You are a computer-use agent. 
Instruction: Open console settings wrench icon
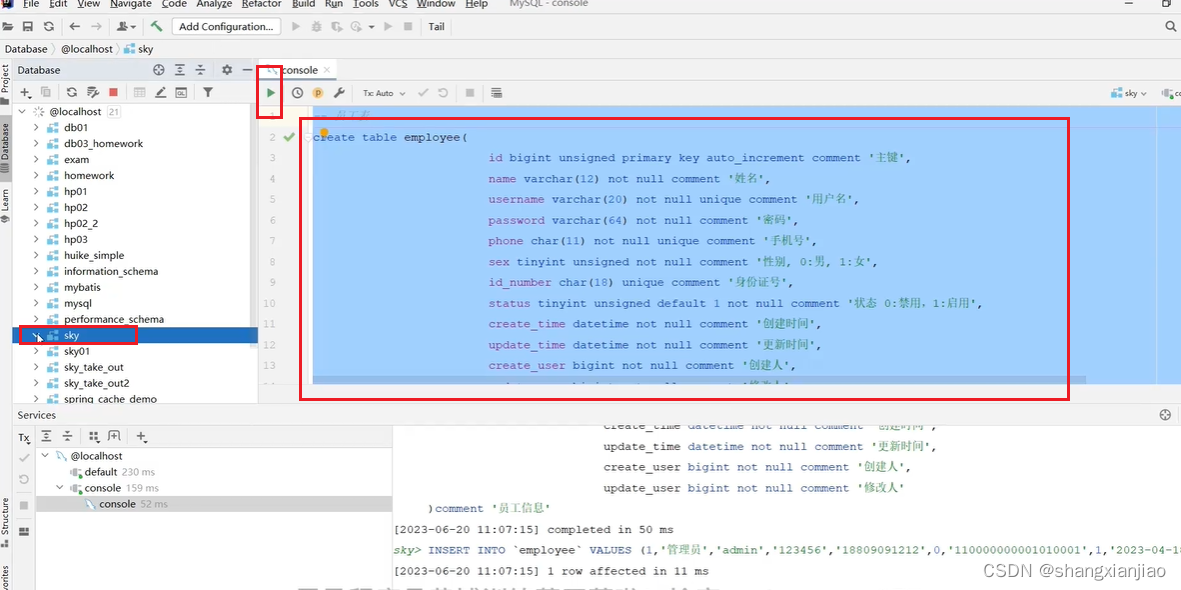(x=339, y=93)
